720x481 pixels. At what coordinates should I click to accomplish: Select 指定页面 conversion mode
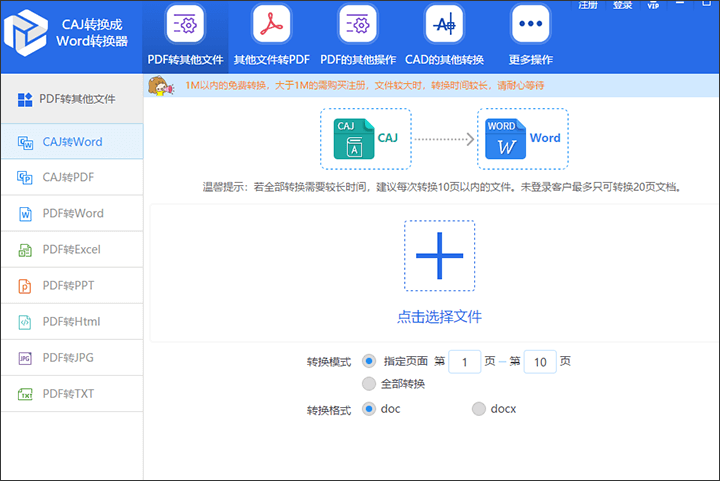[369, 361]
